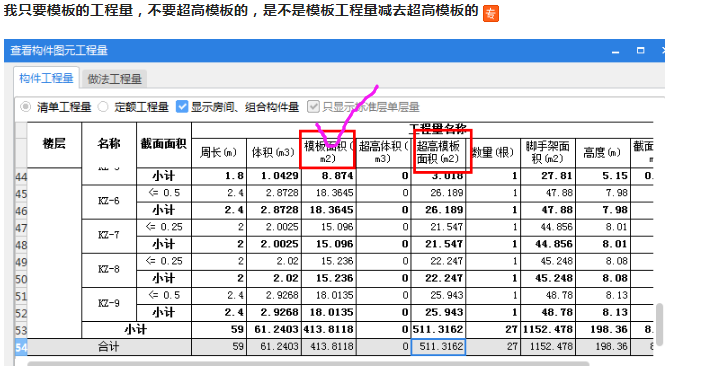Select row 44 模板面积 value 8.874

[x=329, y=176]
